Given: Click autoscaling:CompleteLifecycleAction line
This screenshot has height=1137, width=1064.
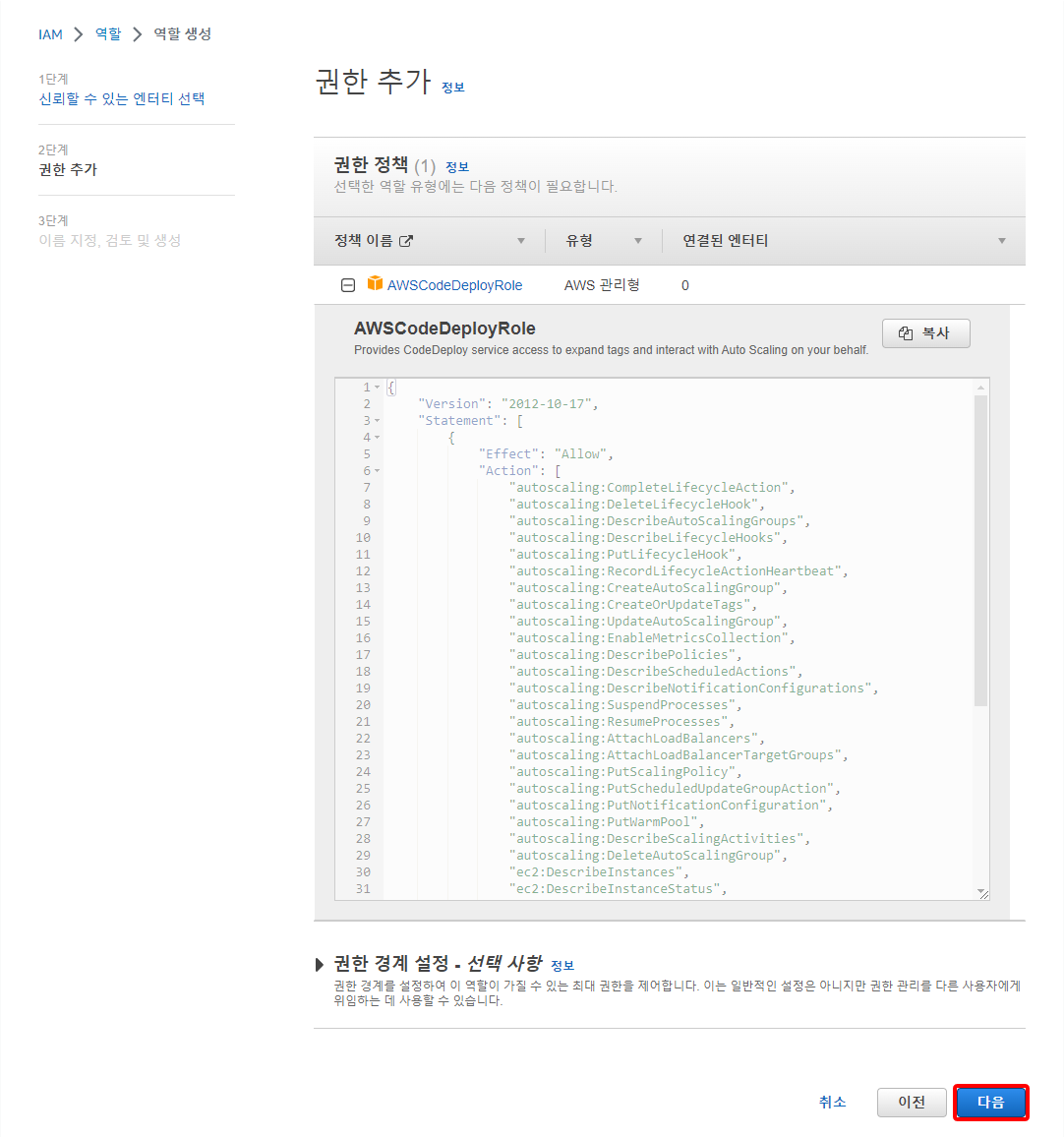Looking at the screenshot, I should point(652,487).
